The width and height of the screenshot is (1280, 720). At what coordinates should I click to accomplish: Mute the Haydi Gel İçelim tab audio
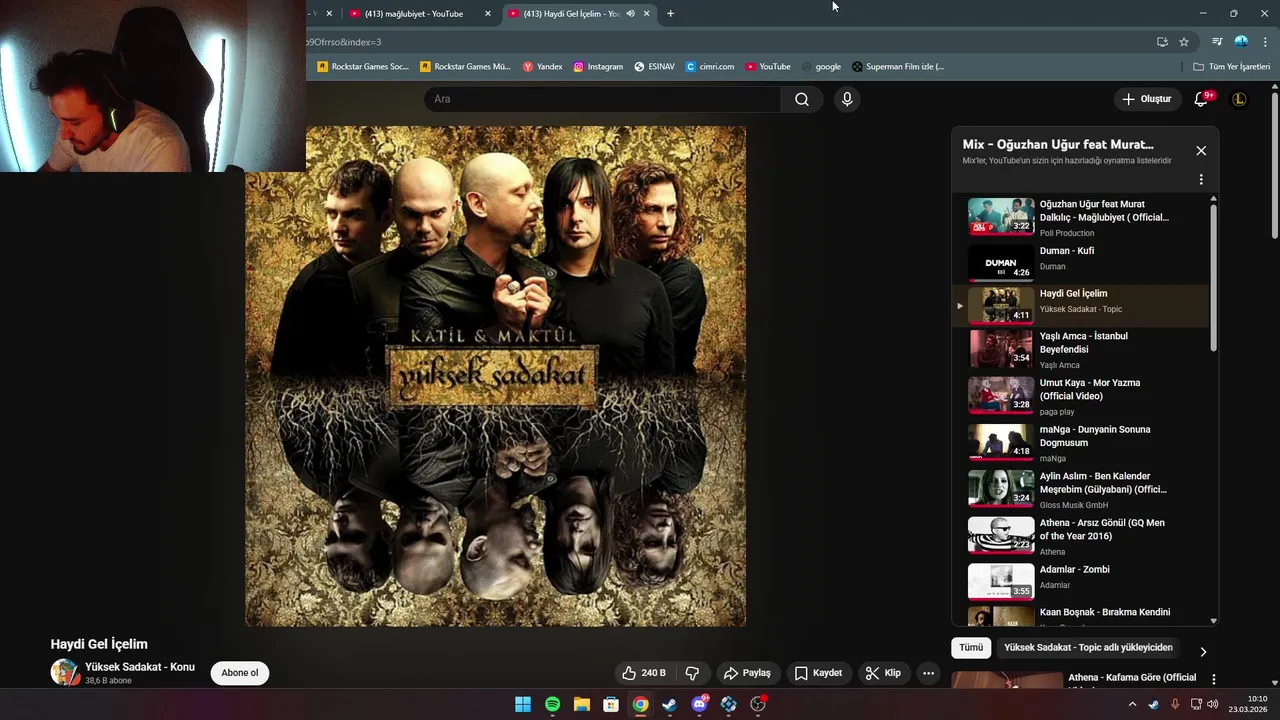[630, 14]
